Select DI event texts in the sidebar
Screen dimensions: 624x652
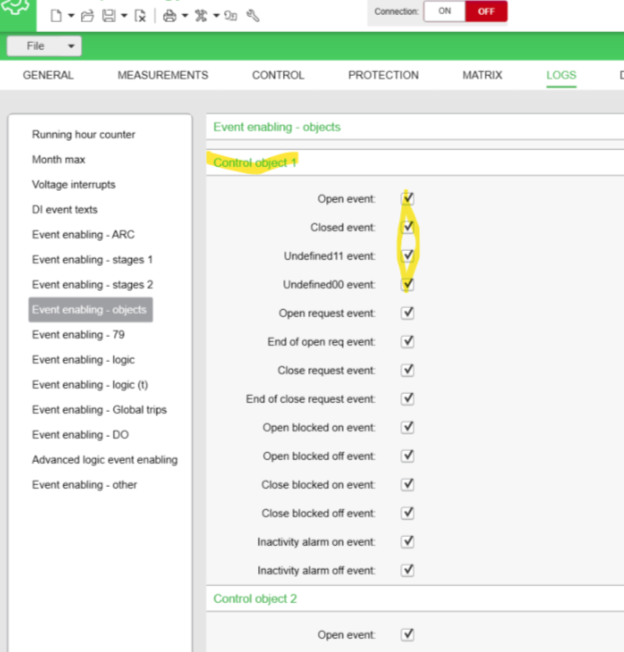point(64,210)
